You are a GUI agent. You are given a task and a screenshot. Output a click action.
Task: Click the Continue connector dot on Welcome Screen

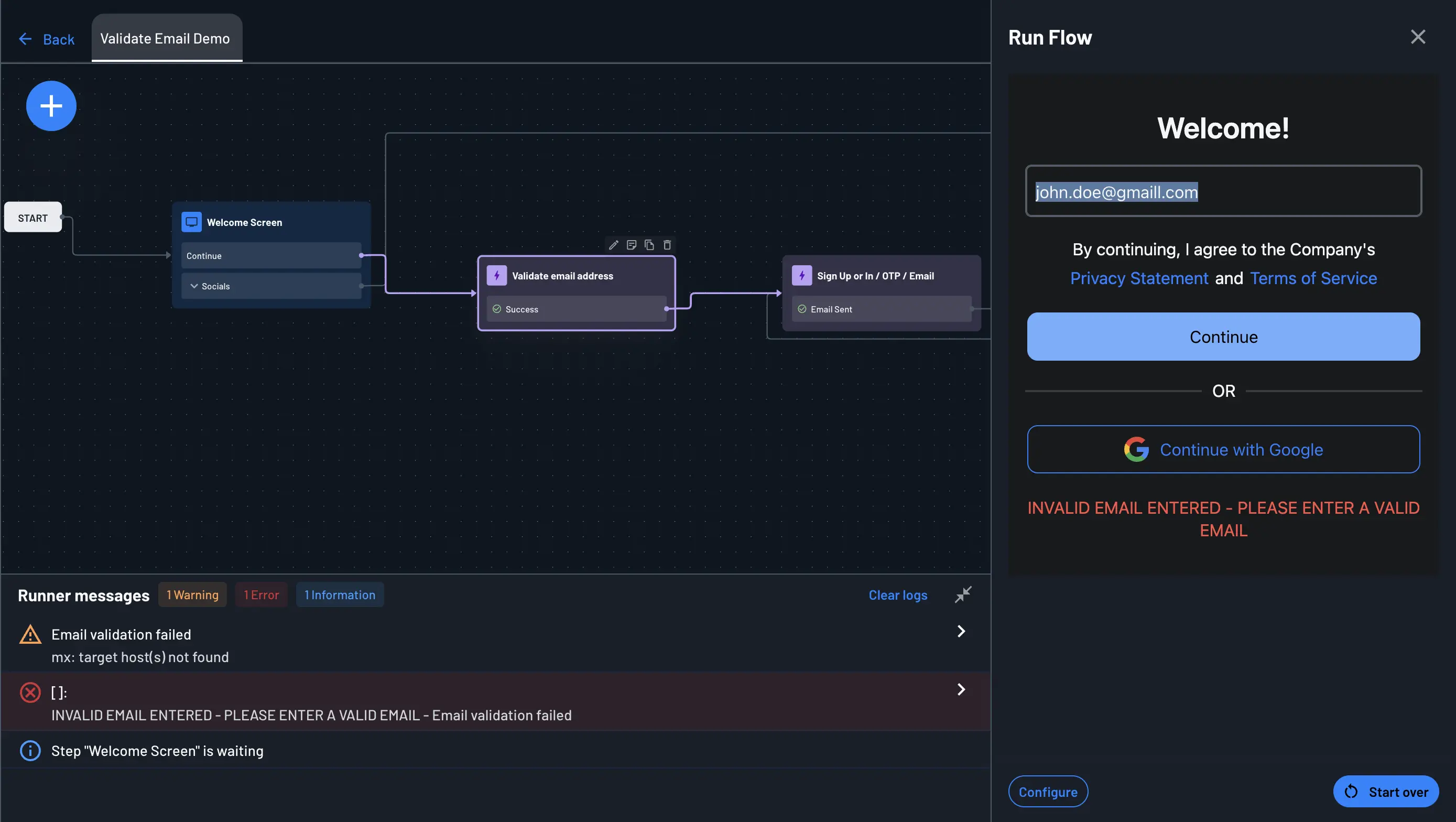click(x=361, y=255)
